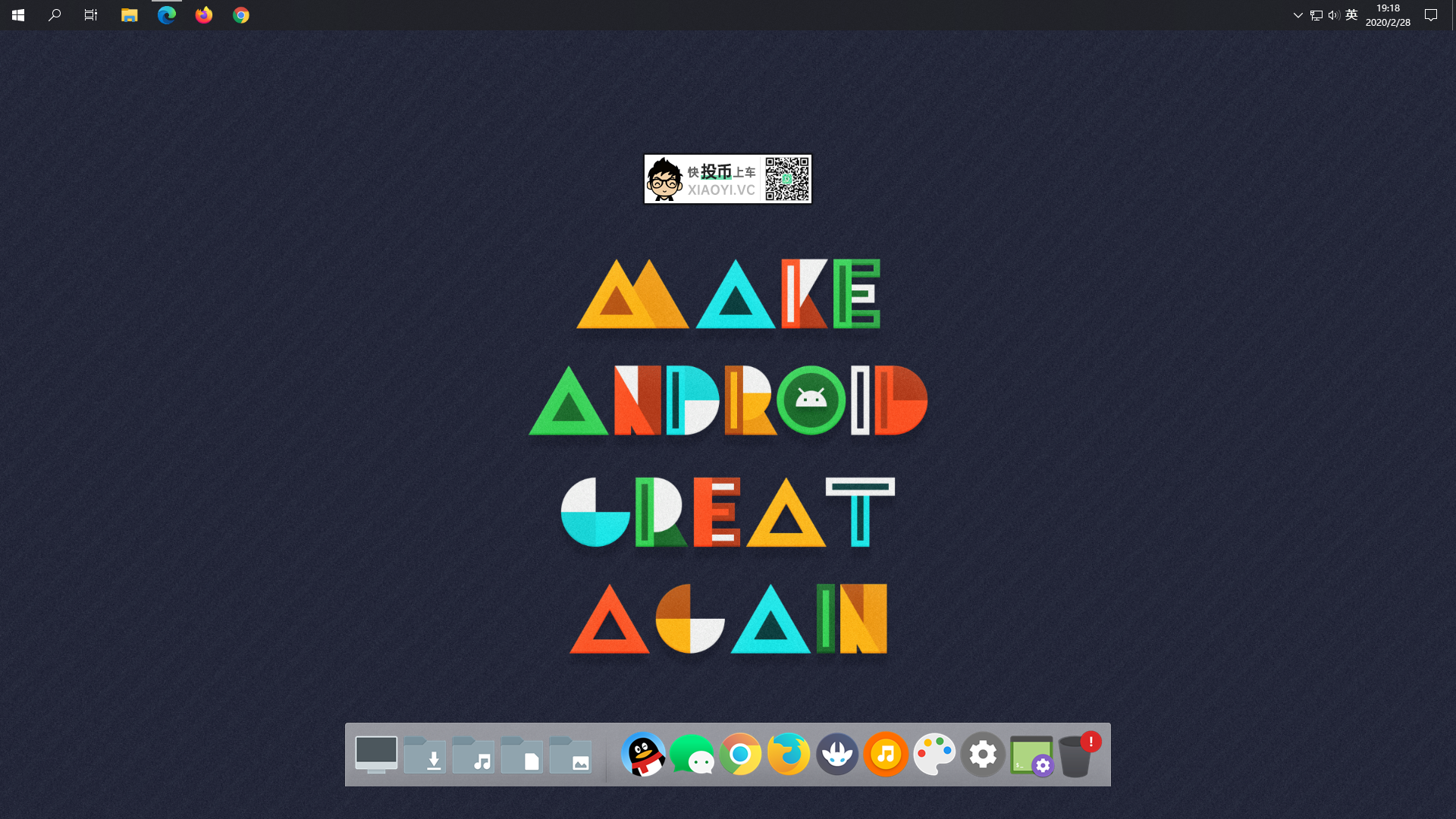Launch the Firefox-style globe icon in dock
The height and width of the screenshot is (819, 1456).
(x=789, y=755)
